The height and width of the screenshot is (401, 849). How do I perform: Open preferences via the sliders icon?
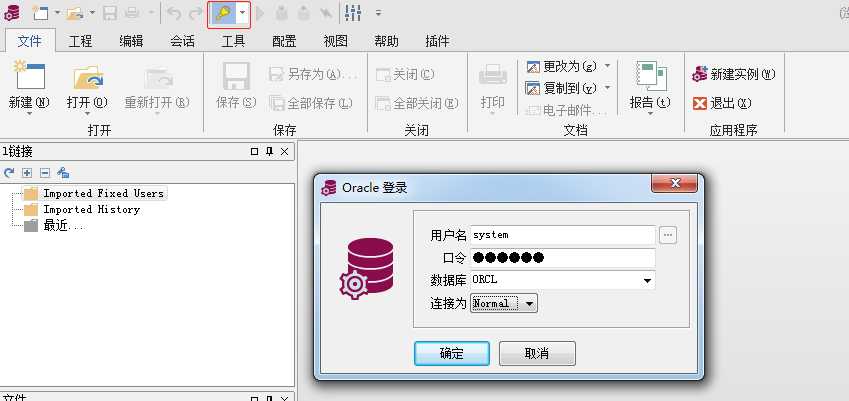pos(353,13)
